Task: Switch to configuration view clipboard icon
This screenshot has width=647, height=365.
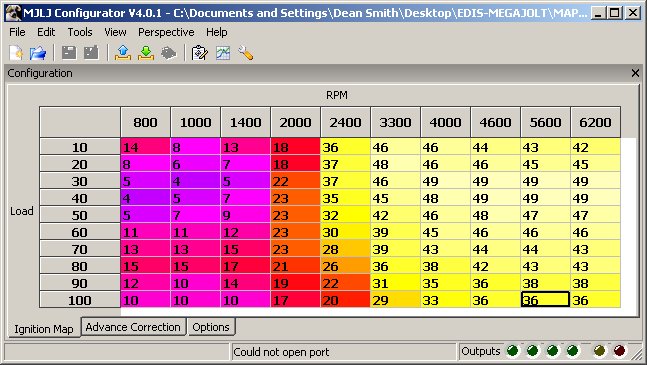Action: pos(200,53)
